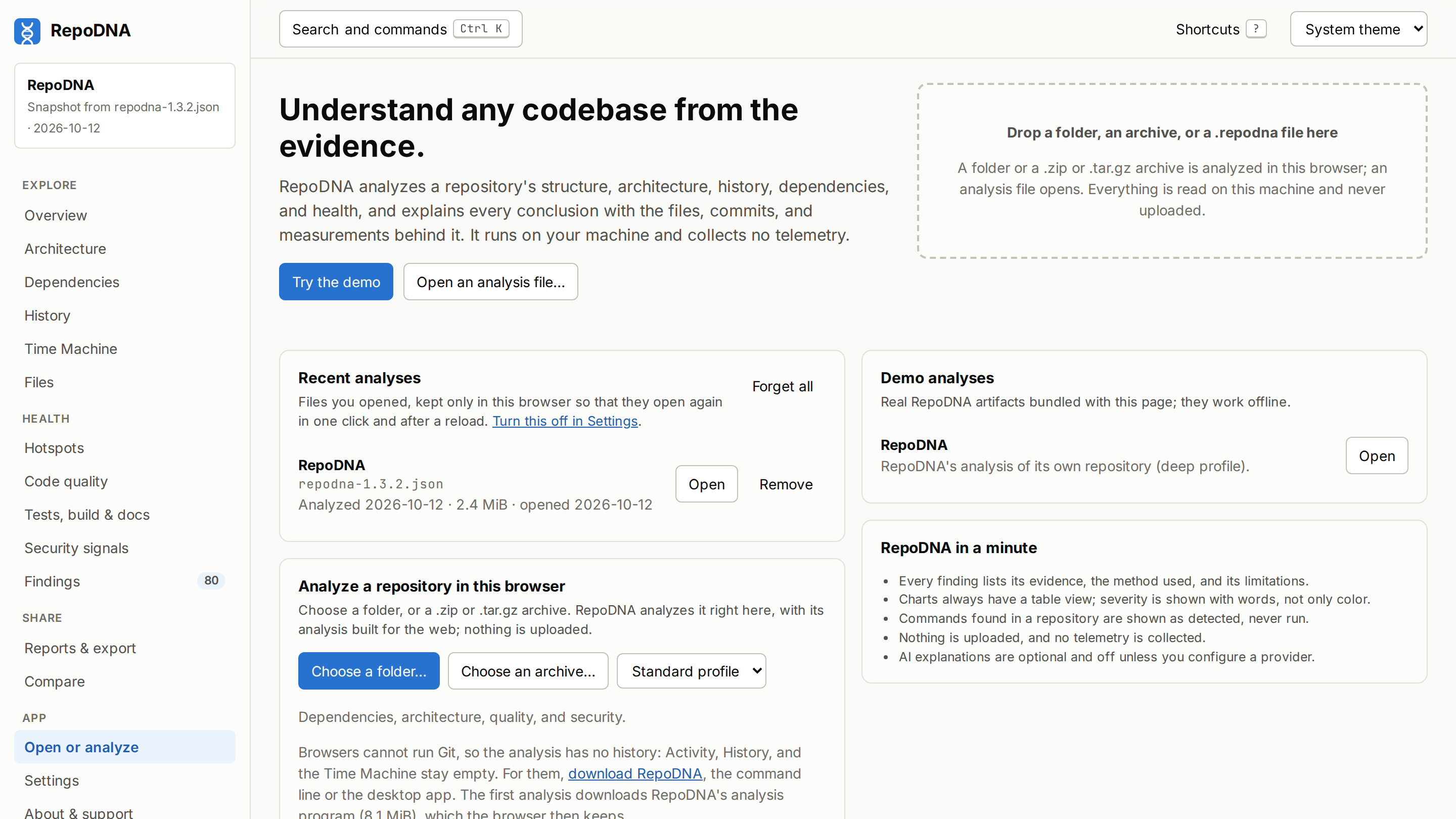Follow the Turn this off in Settings link
The image size is (1456, 819).
tap(565, 421)
